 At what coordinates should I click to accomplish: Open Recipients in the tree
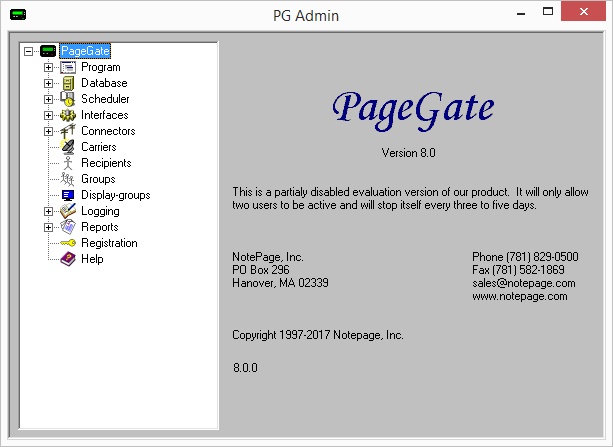pos(106,163)
